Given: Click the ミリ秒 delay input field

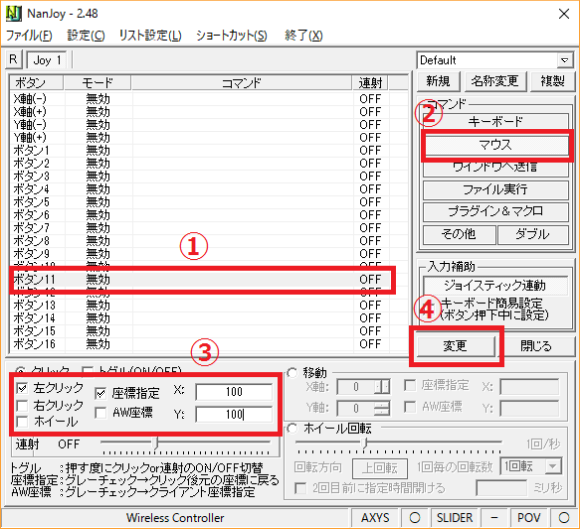Looking at the screenshot, I should click(x=502, y=488).
